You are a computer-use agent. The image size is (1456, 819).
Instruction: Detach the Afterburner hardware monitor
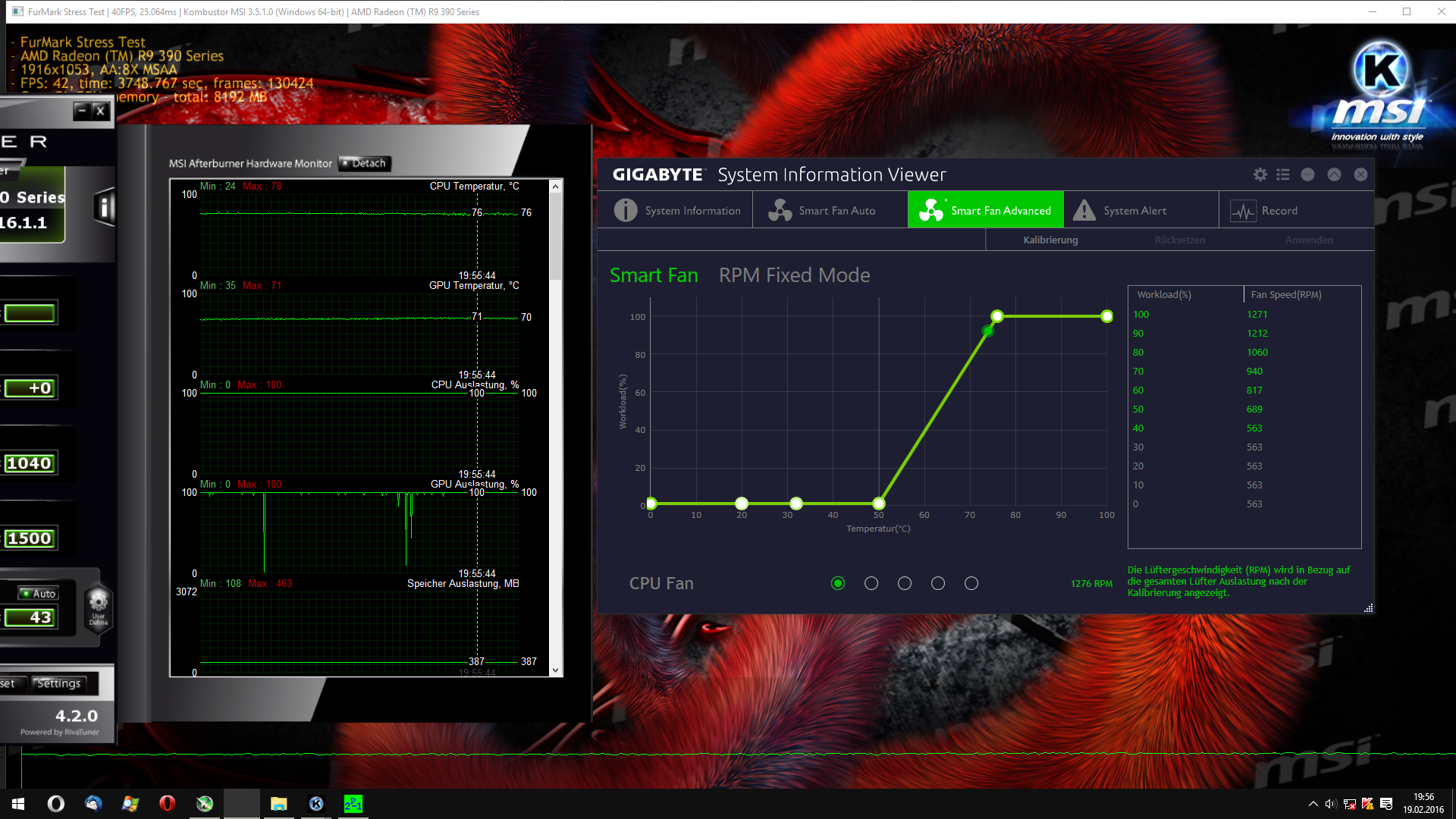pos(365,163)
